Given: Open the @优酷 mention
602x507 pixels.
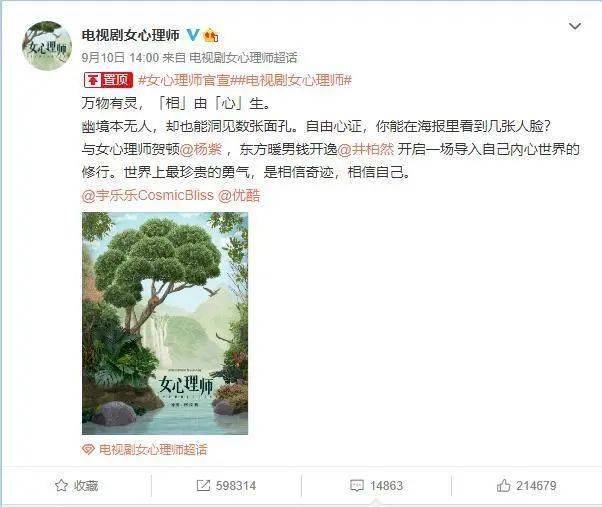Looking at the screenshot, I should pos(239,195).
